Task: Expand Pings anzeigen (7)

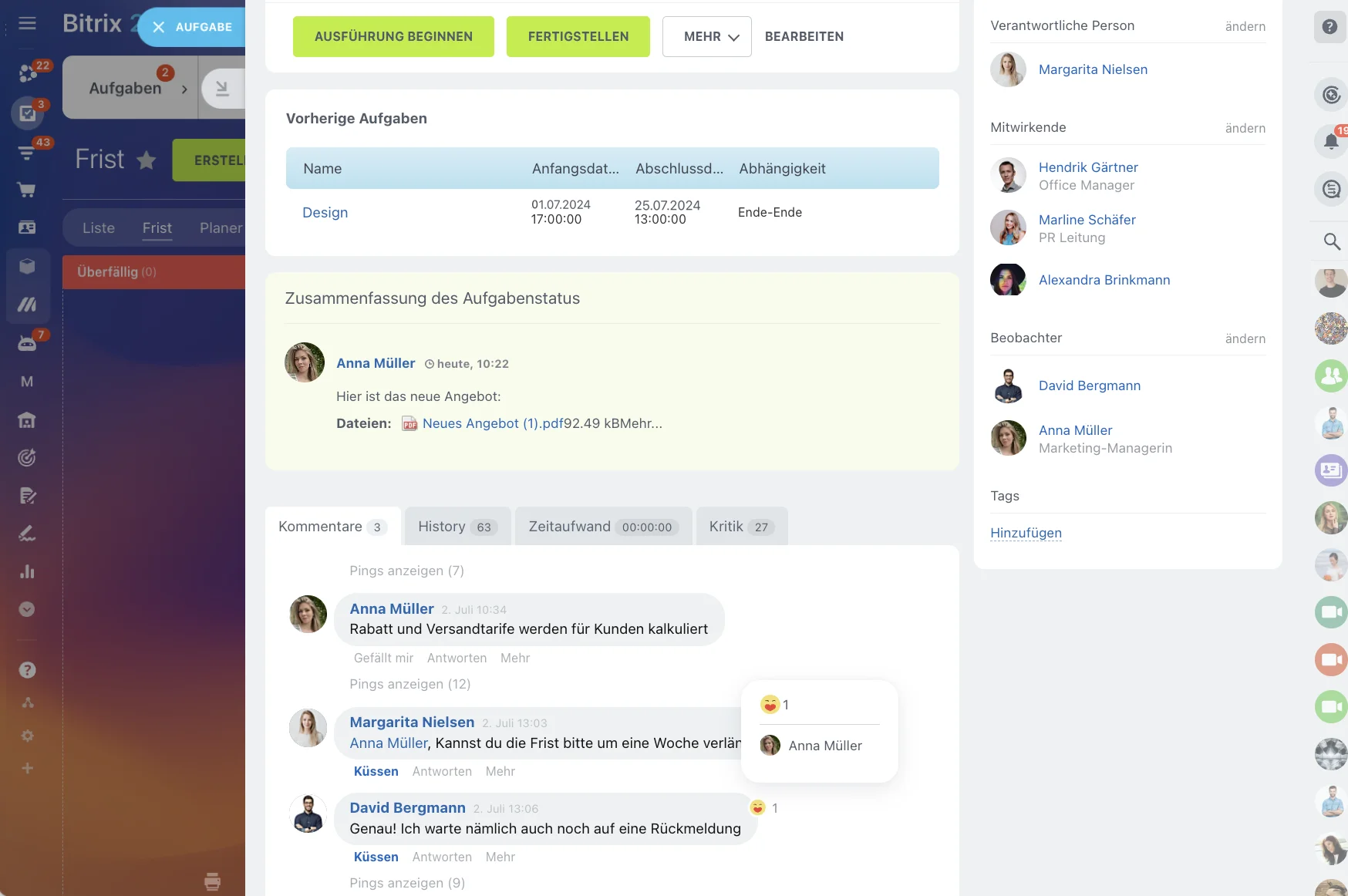Action: [x=406, y=571]
